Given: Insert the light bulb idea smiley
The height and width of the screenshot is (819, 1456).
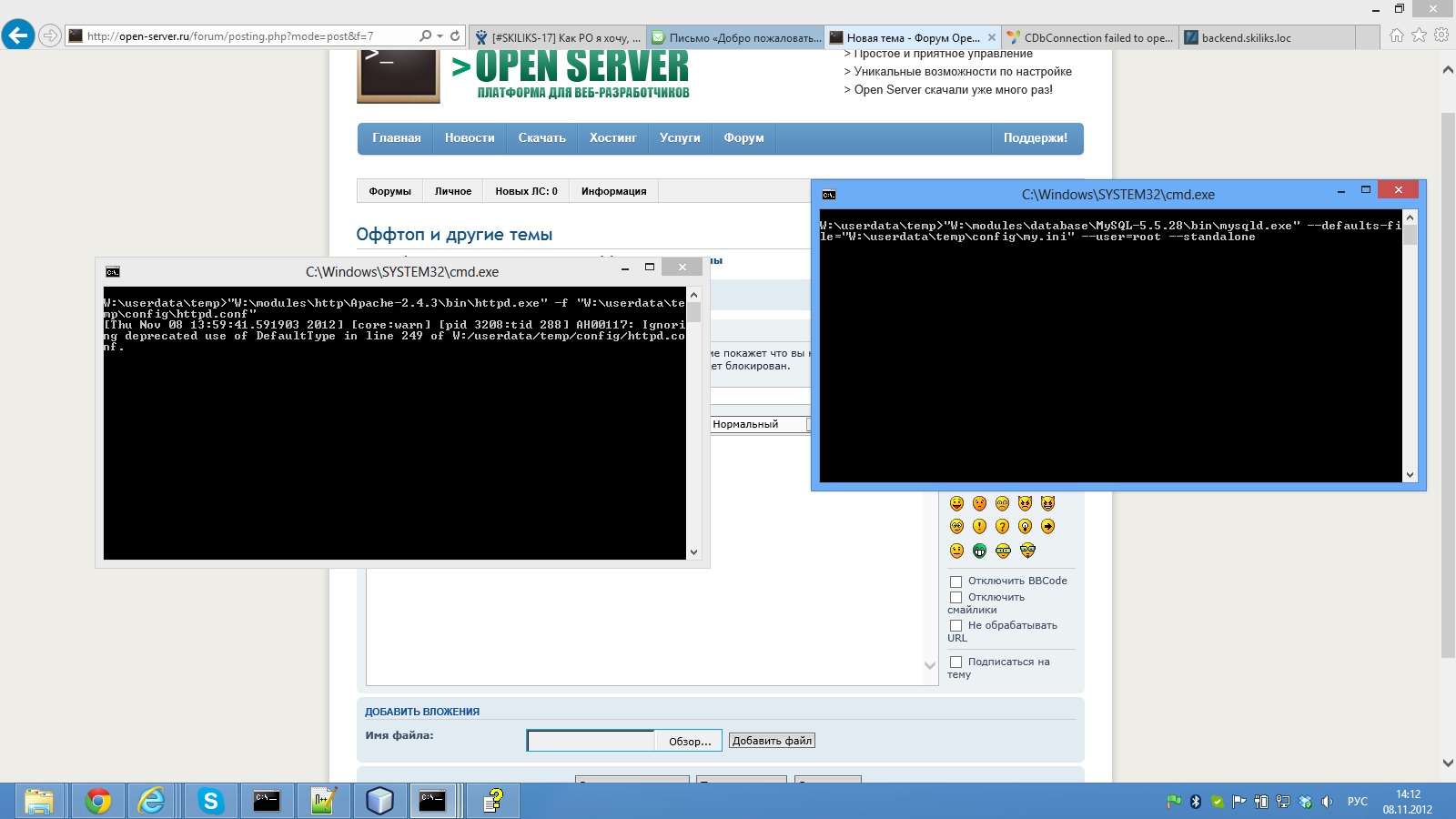Looking at the screenshot, I should (x=1025, y=527).
